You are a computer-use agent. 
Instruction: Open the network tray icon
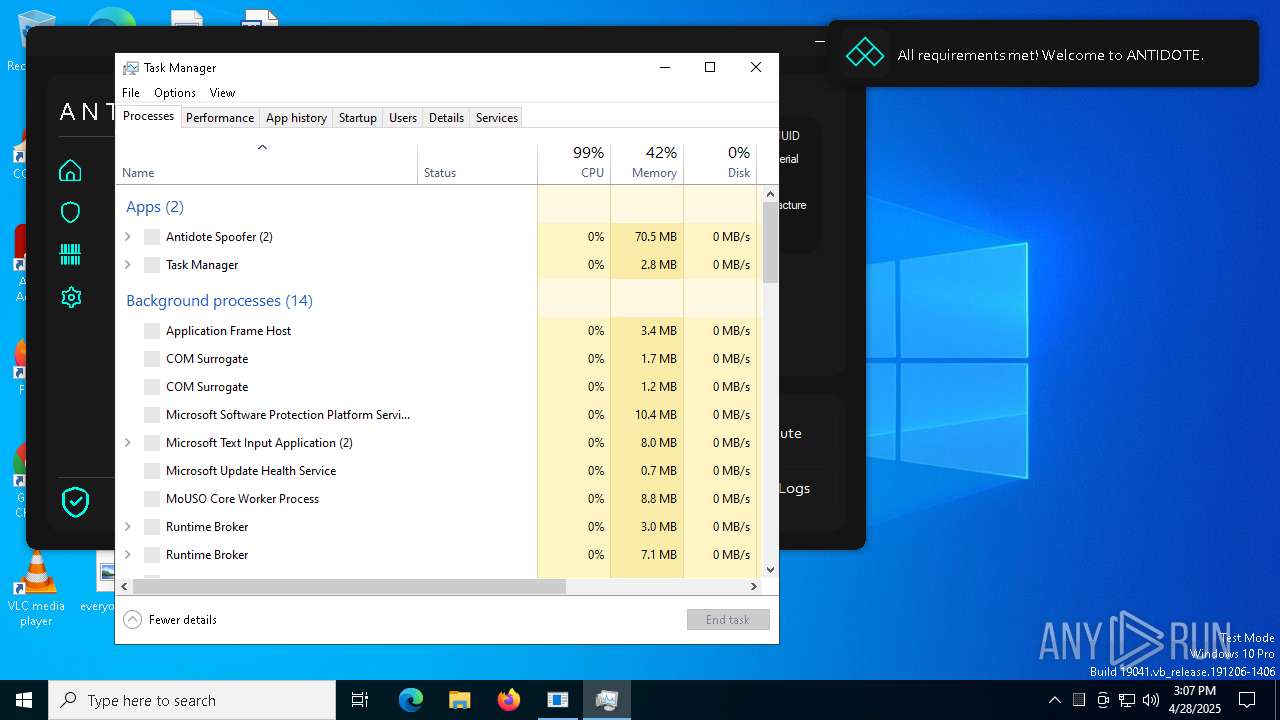point(1127,700)
